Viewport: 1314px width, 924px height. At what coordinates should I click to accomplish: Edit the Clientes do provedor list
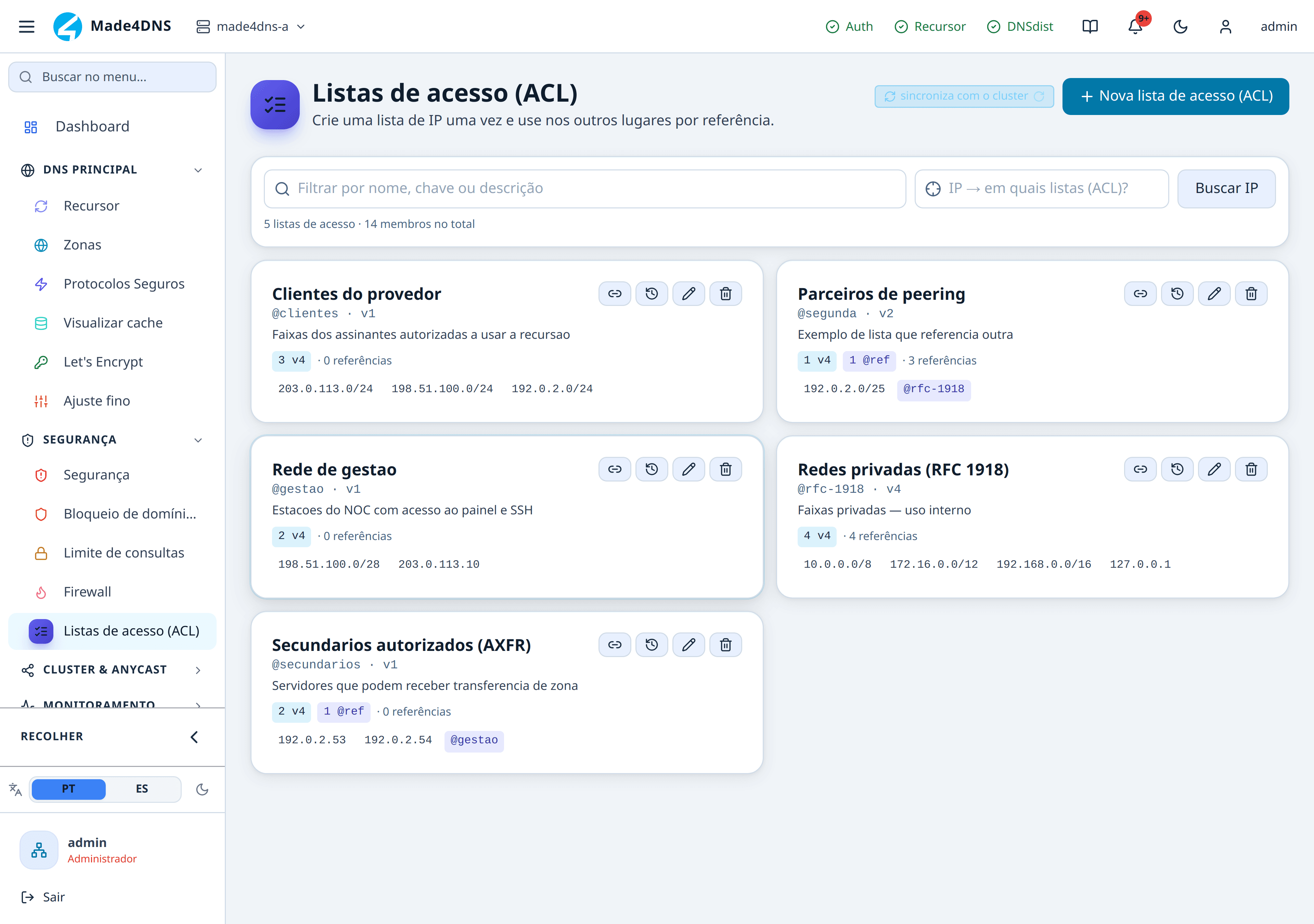coord(688,294)
